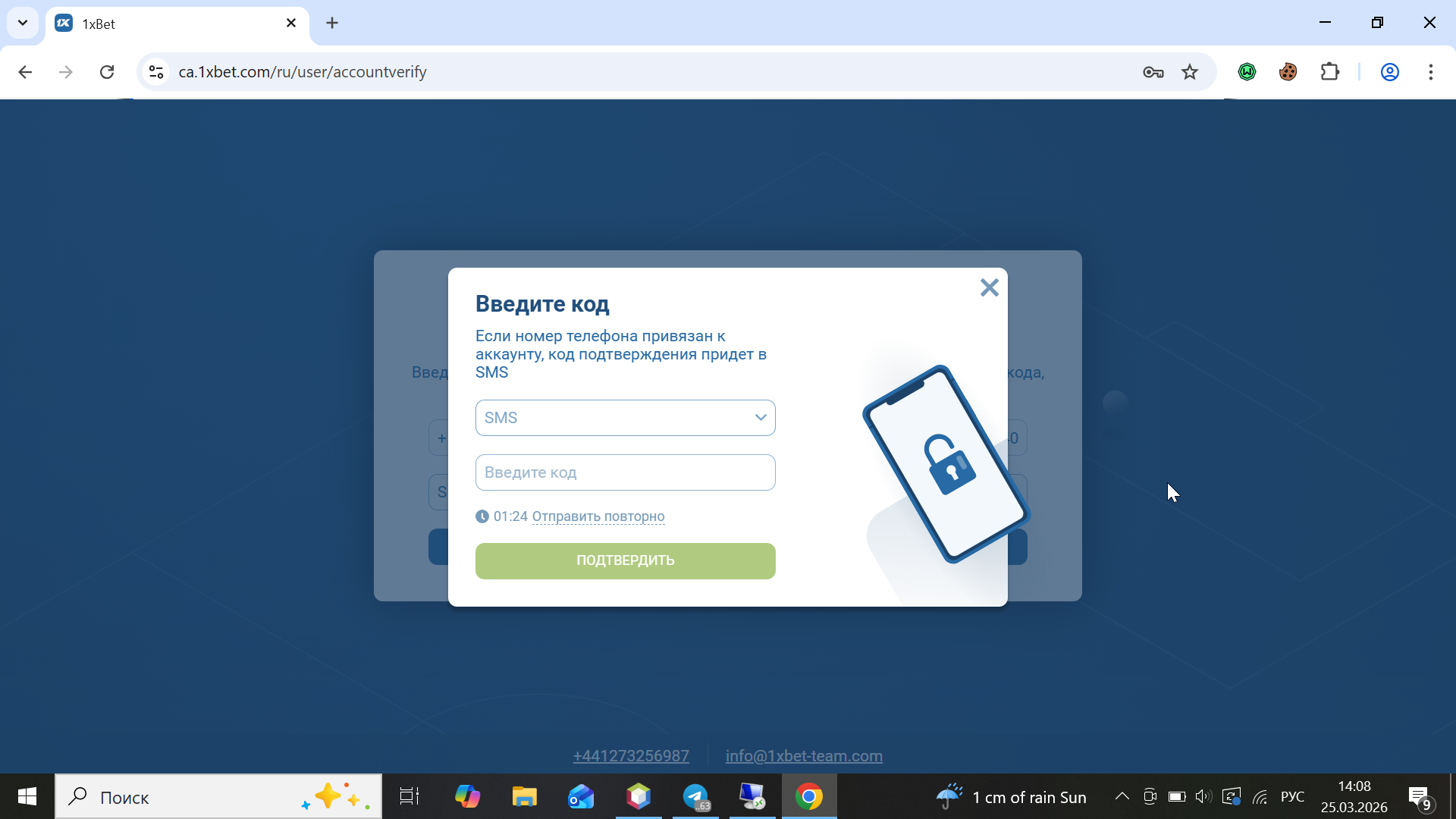Reload the page with refresh icon

coord(107,72)
